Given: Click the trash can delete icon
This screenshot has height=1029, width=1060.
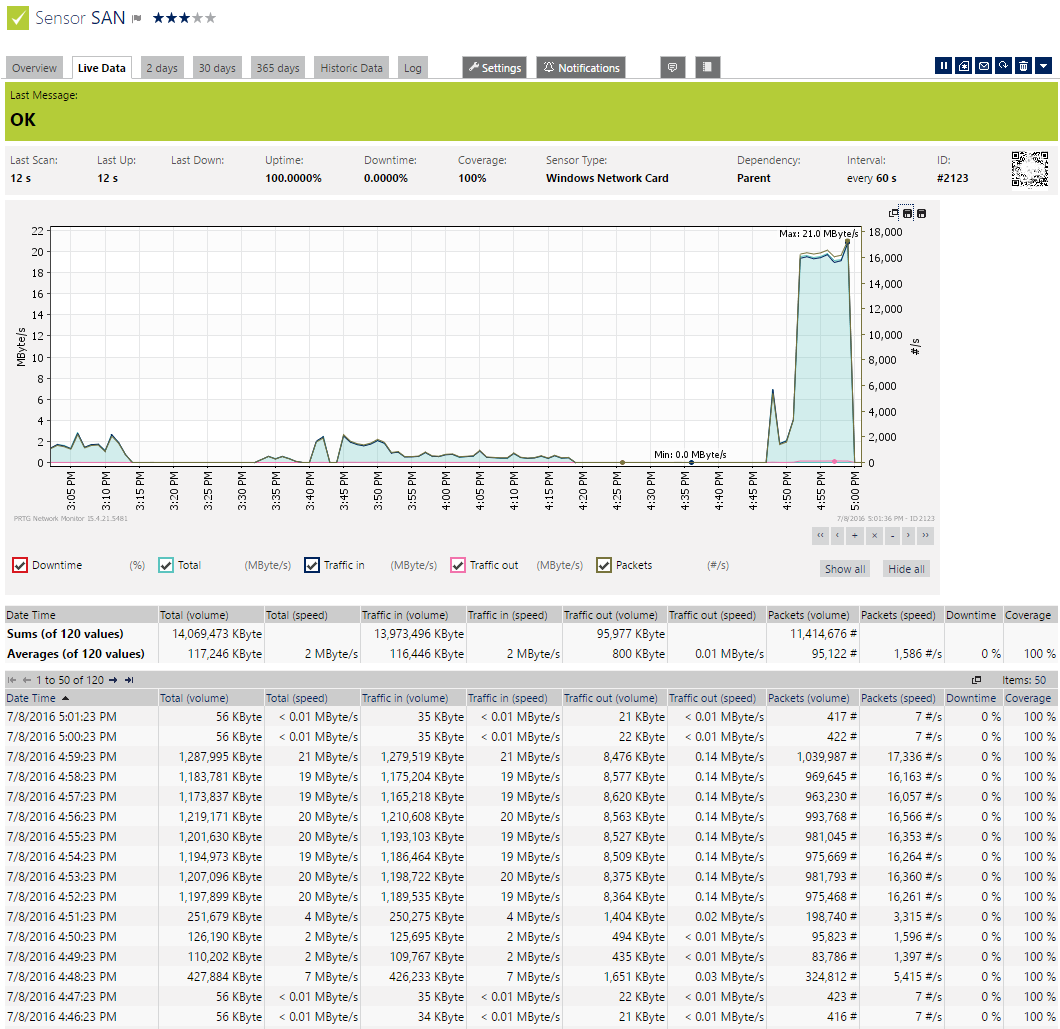Looking at the screenshot, I should point(1023,66).
